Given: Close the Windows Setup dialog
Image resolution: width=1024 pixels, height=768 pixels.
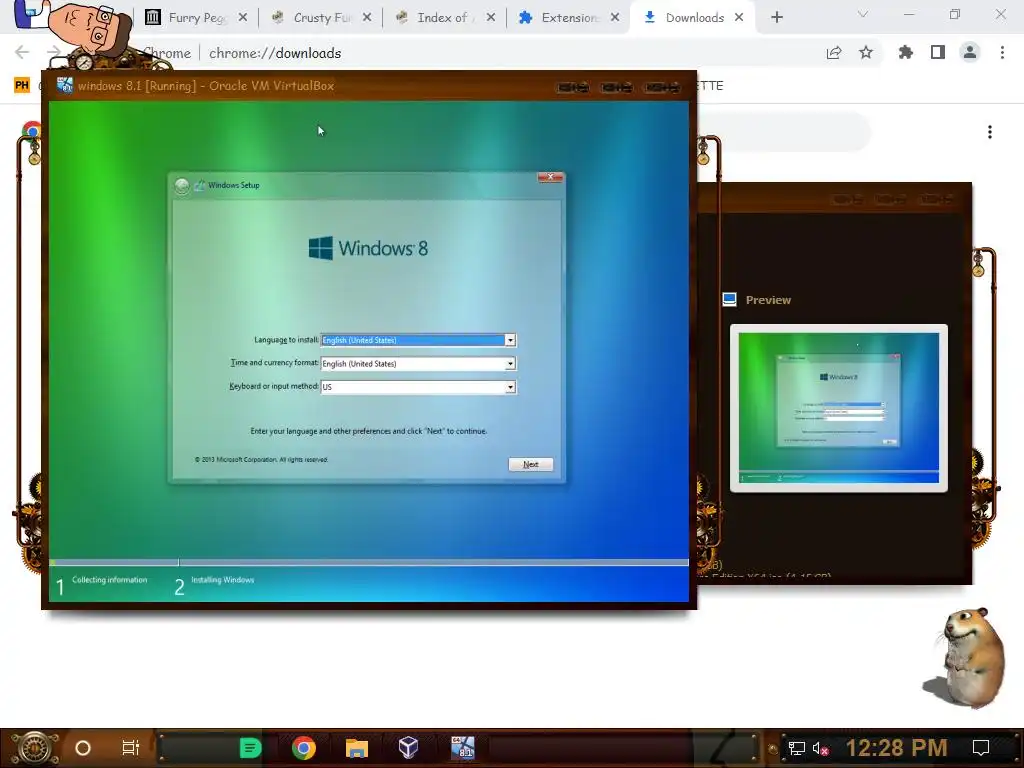Looking at the screenshot, I should click(x=551, y=177).
